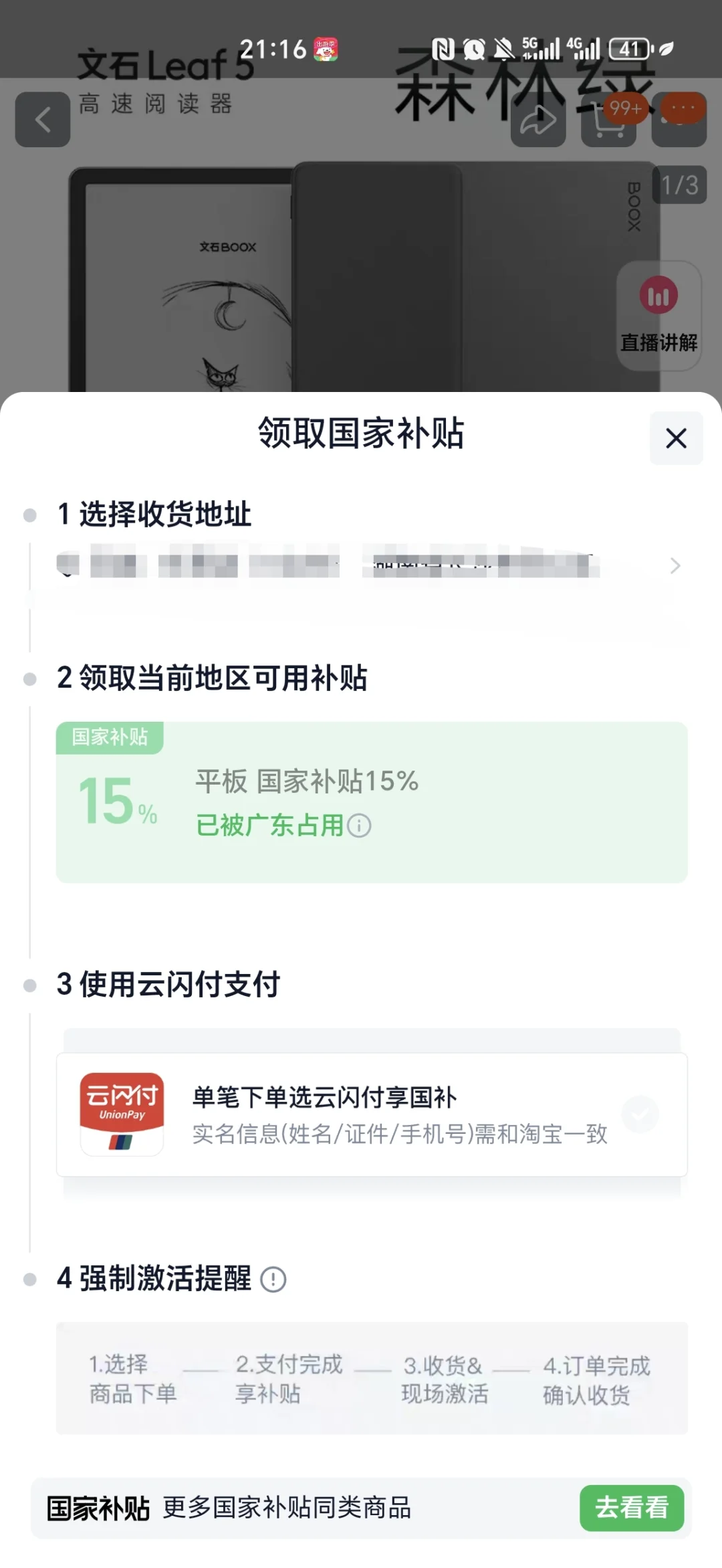Tap the 1/3 image counter
This screenshot has height=1568, width=722.
pyautogui.click(x=679, y=185)
